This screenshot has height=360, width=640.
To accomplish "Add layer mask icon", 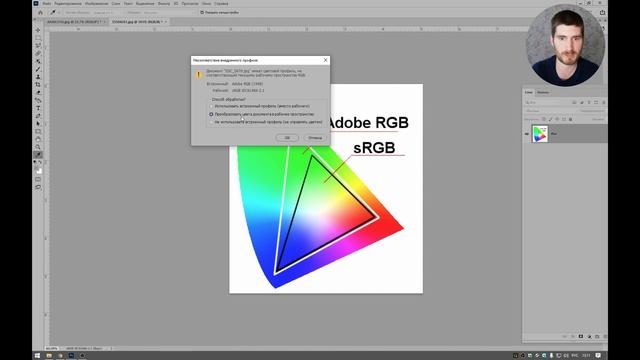I will [581, 337].
